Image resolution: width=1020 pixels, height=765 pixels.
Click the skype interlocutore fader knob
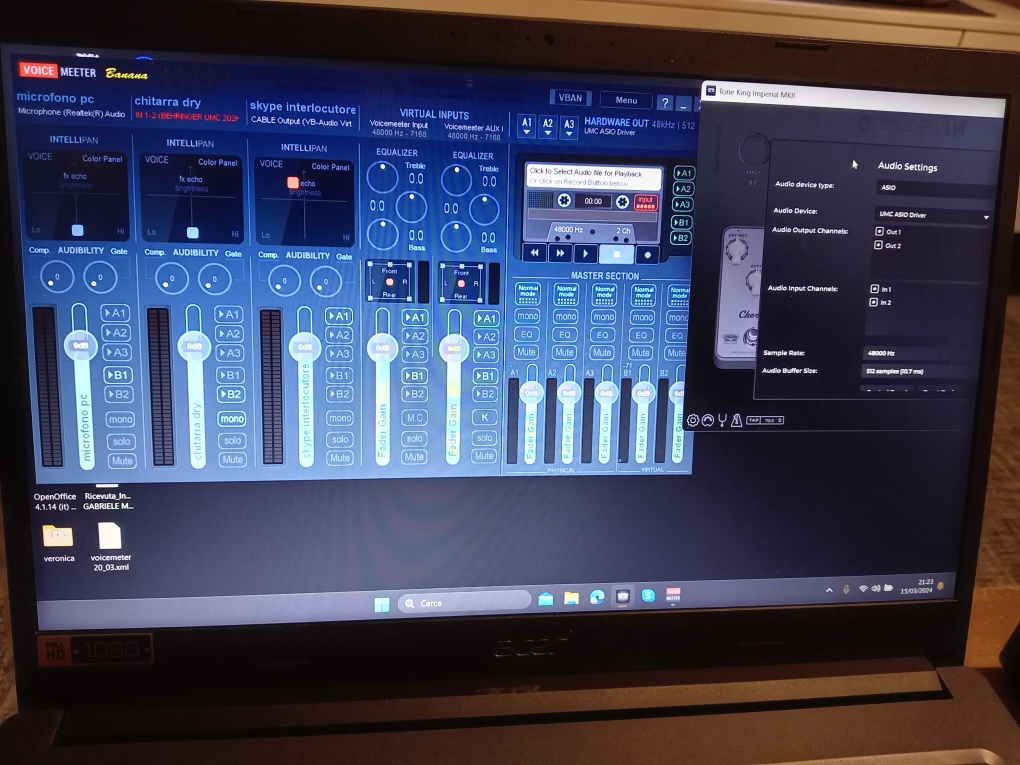coord(304,346)
